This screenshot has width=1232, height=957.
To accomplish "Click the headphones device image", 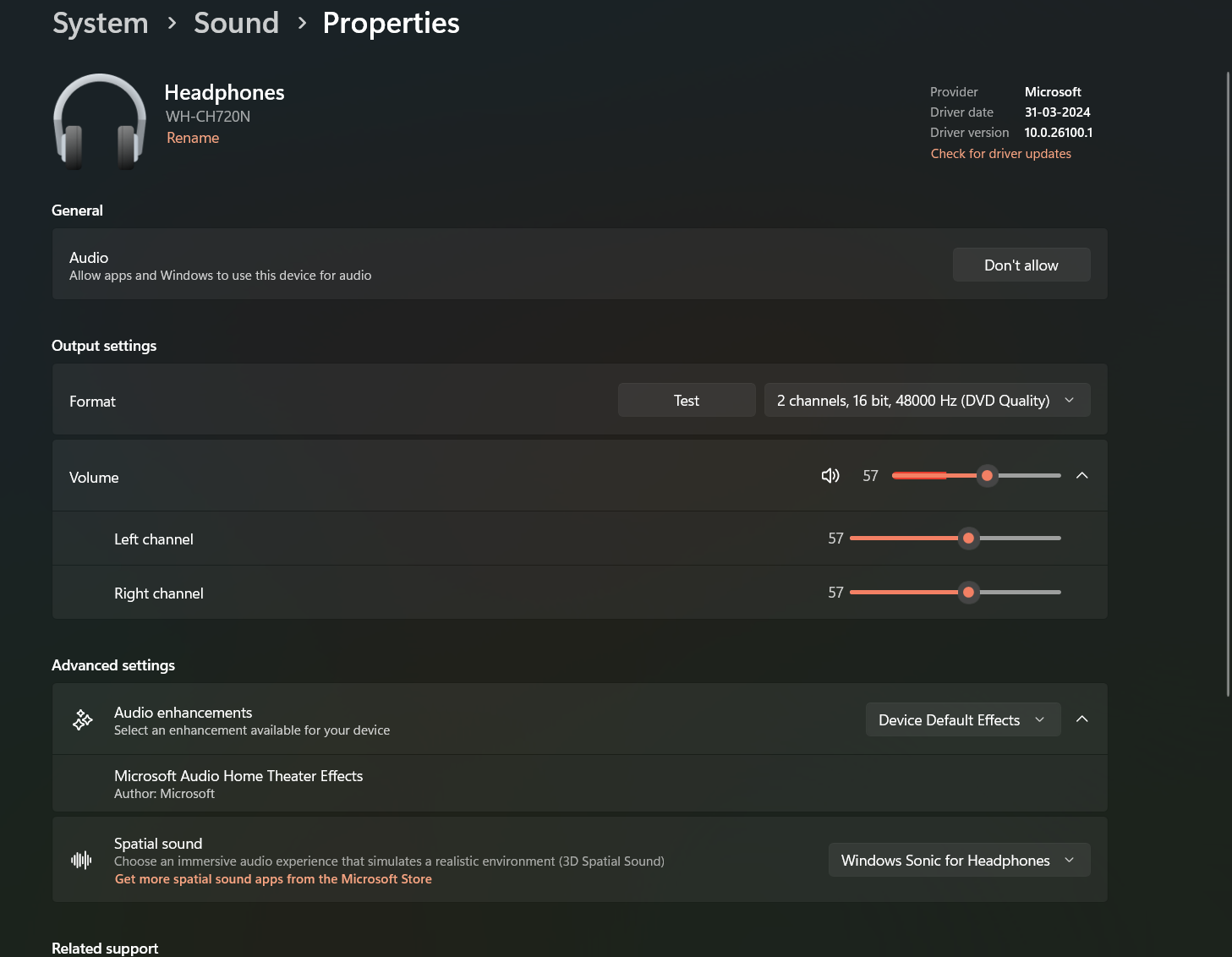I will click(x=100, y=121).
